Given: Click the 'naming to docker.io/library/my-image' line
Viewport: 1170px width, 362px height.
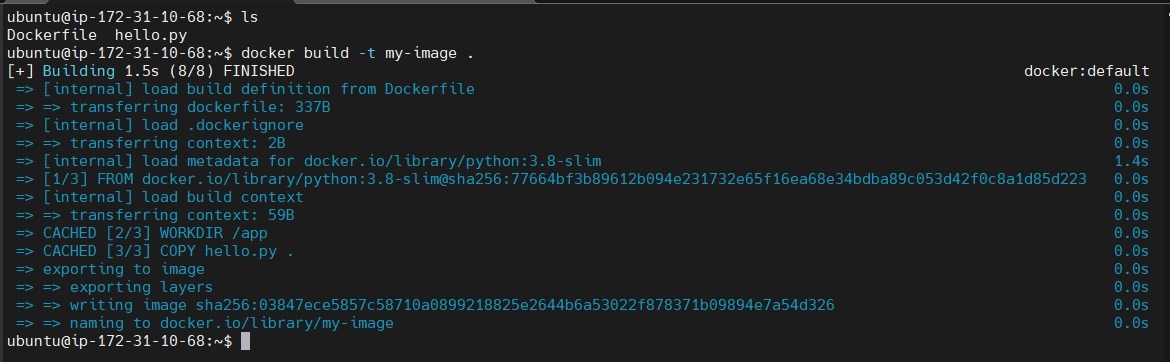Looking at the screenshot, I should 231,323.
